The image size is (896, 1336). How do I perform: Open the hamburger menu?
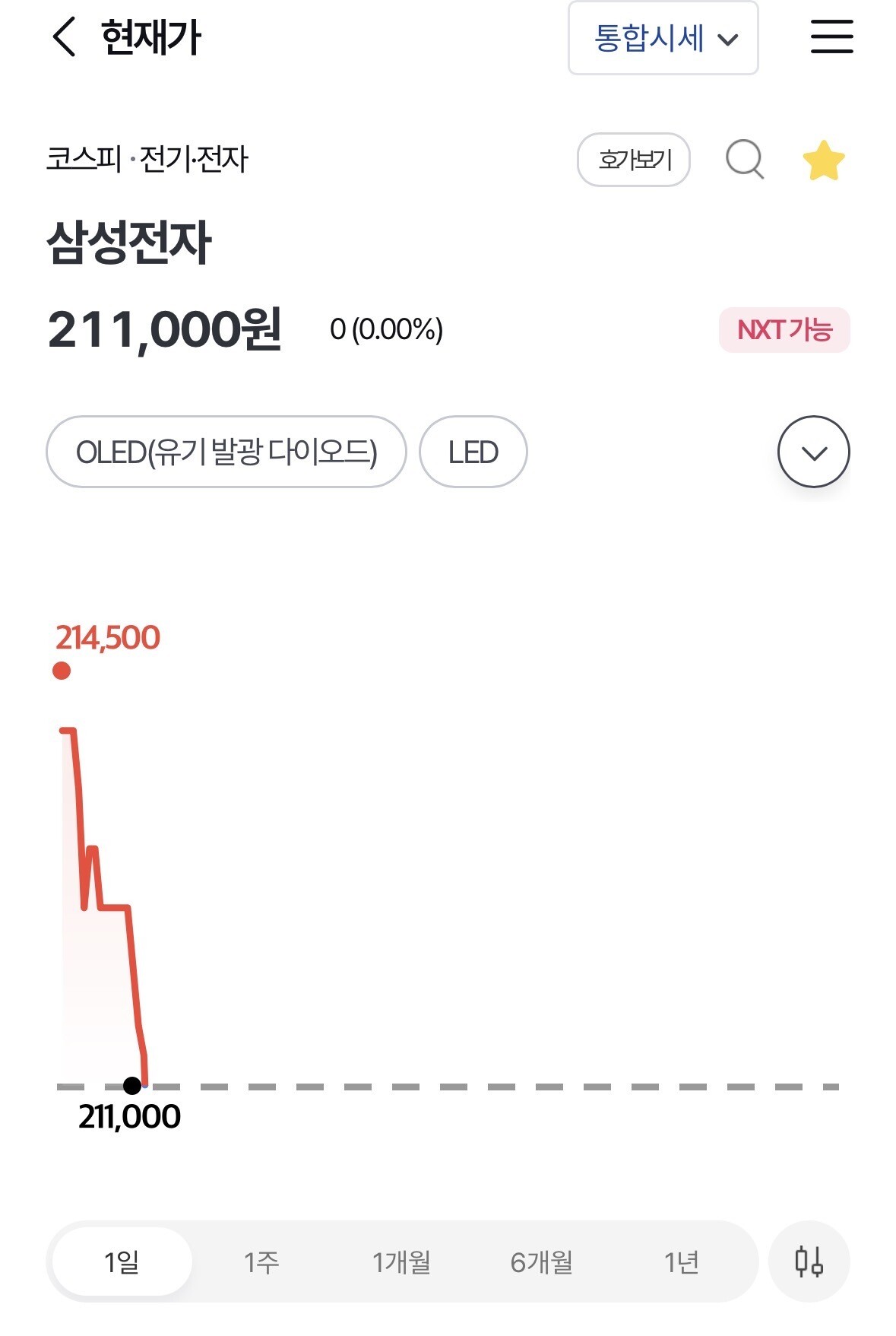pyautogui.click(x=831, y=37)
